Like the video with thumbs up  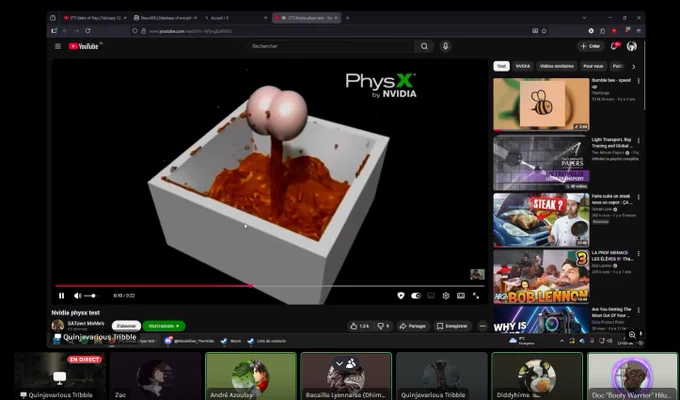[x=360, y=326]
